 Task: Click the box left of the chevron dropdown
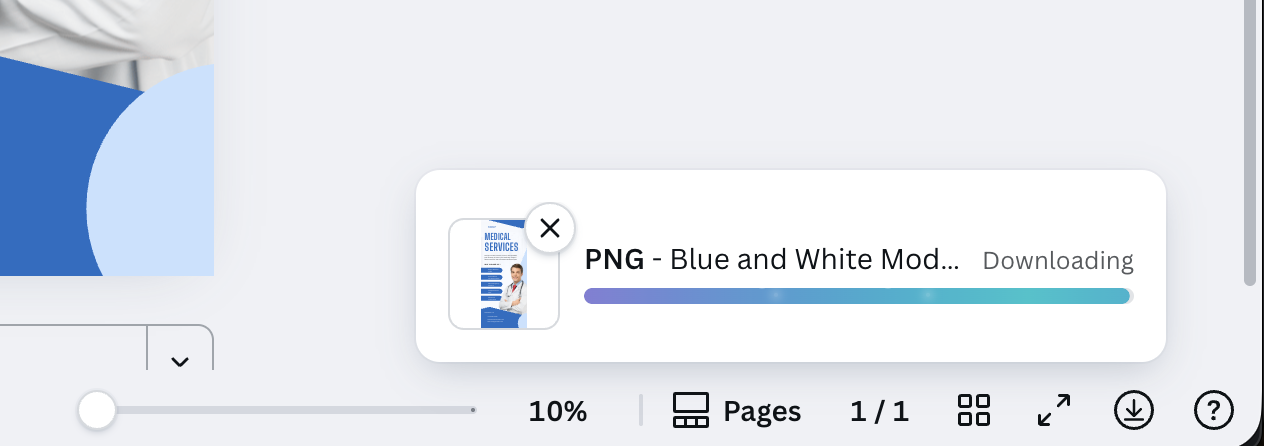pos(70,350)
